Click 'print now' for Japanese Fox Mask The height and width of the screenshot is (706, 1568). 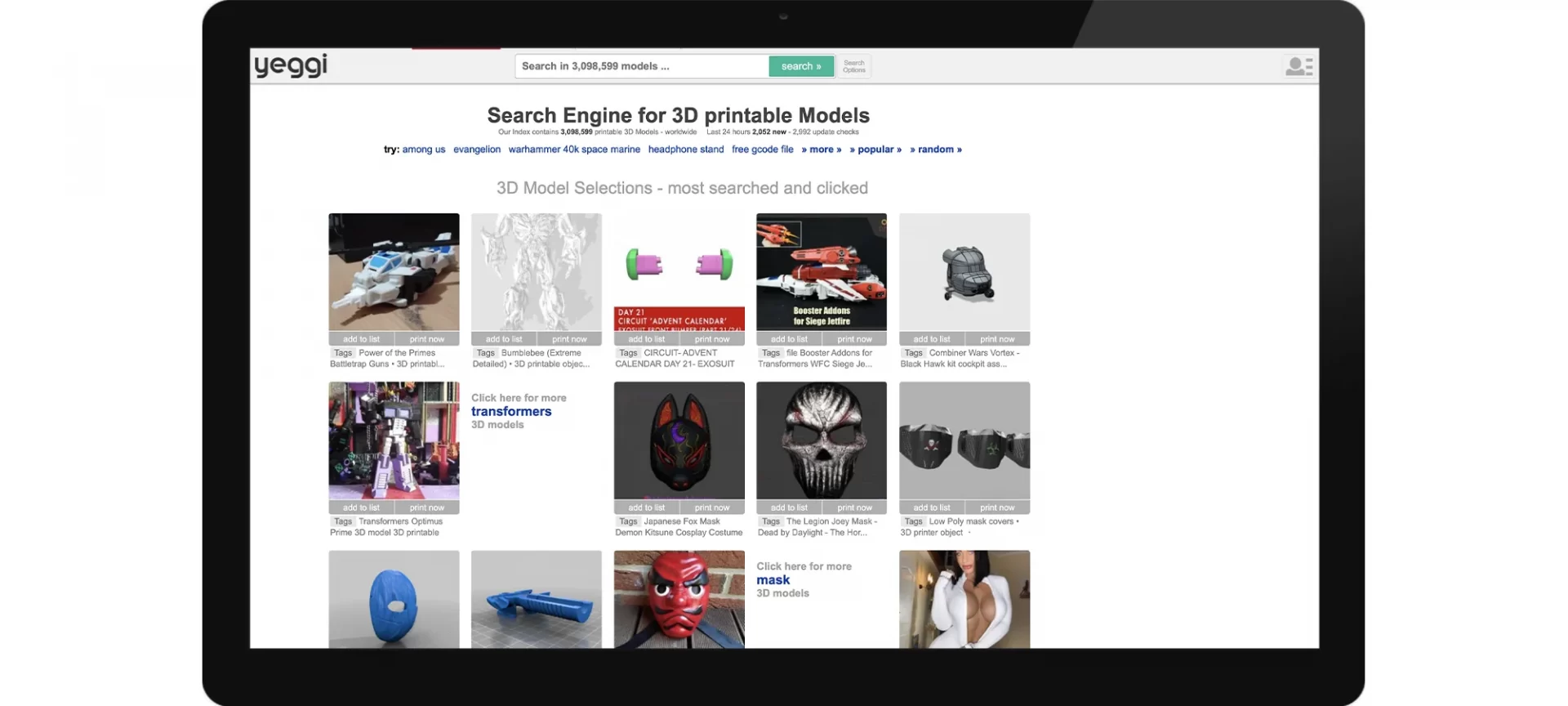coord(712,507)
